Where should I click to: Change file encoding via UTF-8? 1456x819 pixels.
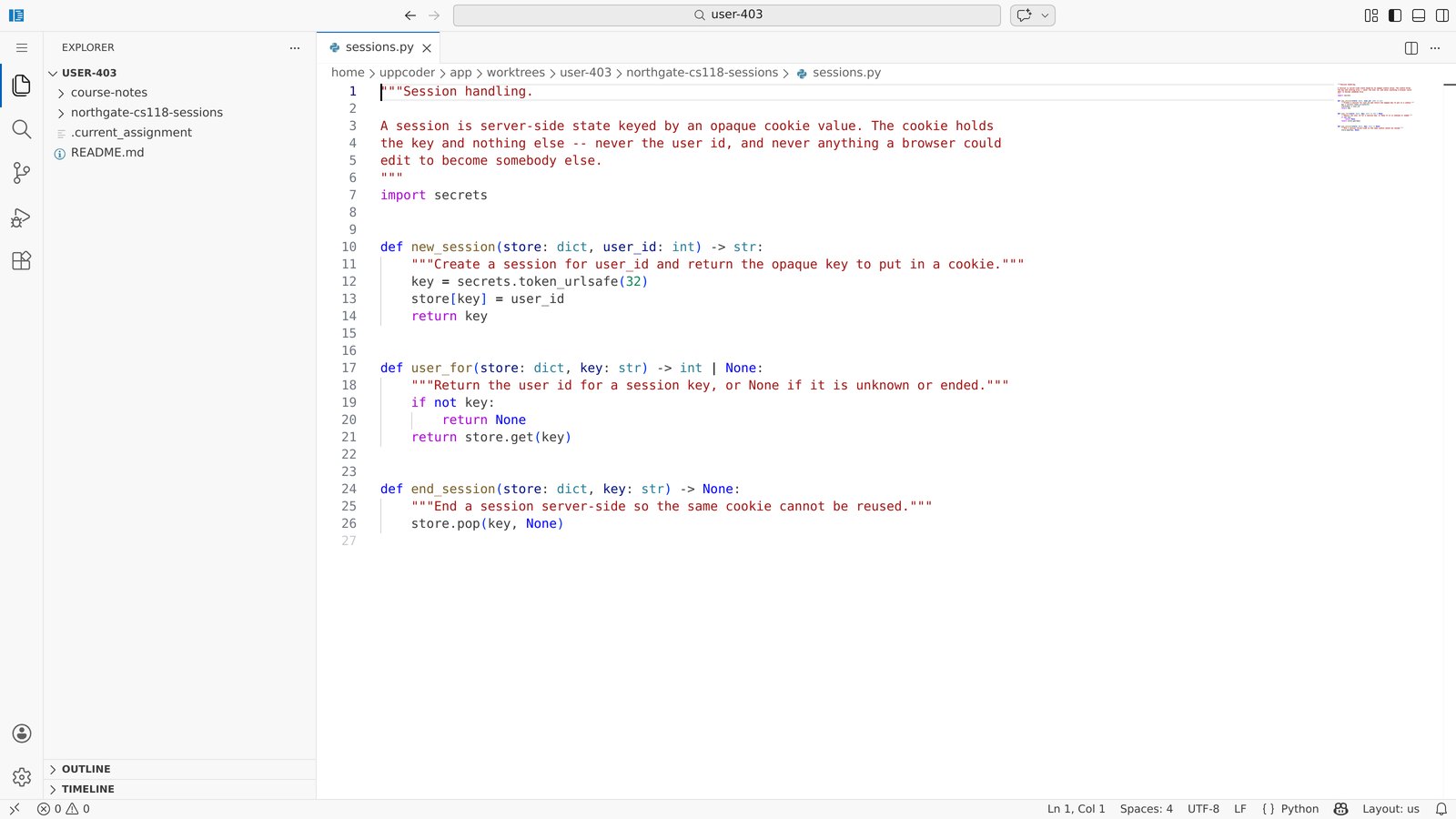[x=1203, y=809]
